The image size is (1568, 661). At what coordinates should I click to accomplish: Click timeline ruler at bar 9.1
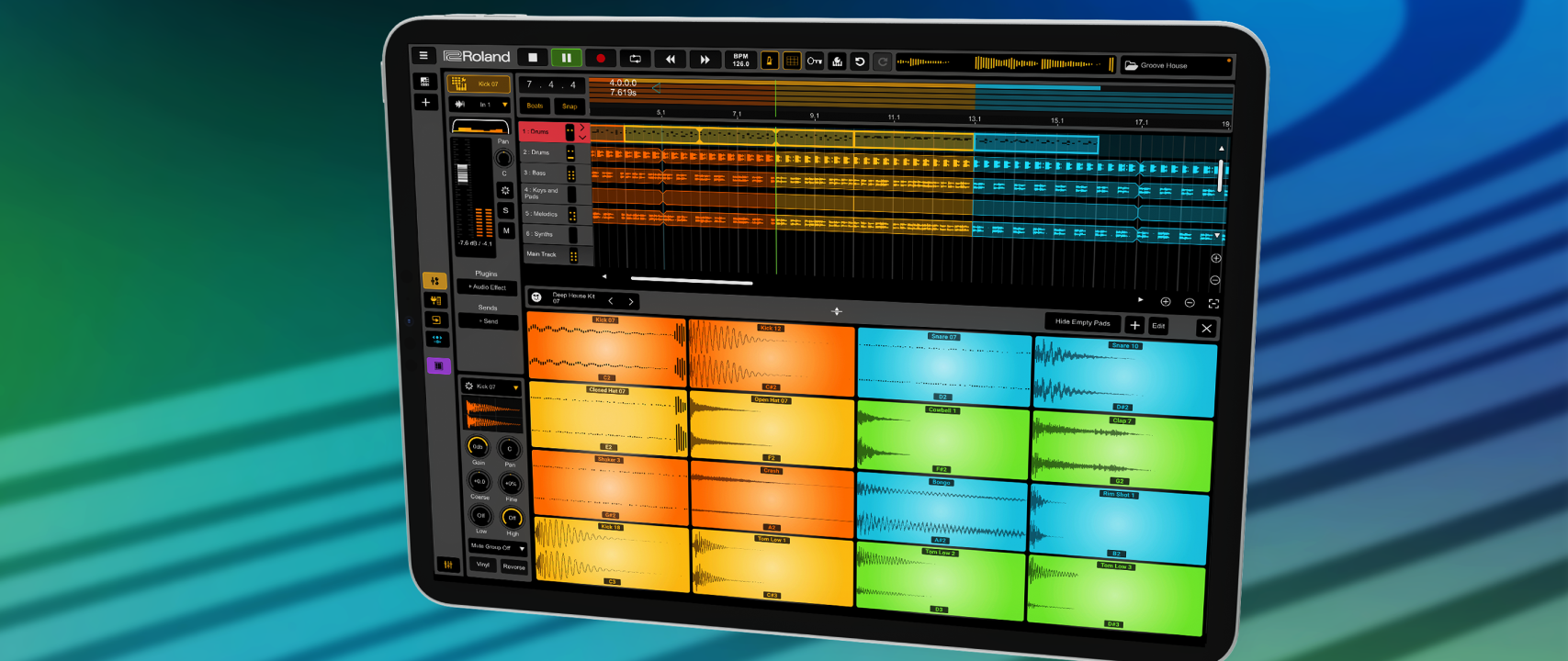814,116
